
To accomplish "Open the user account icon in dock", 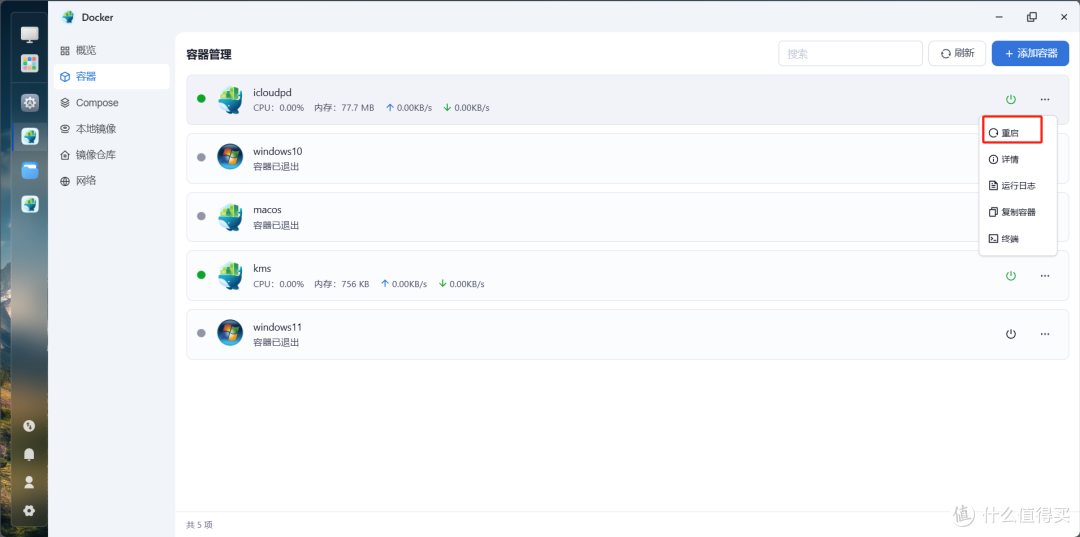I will (29, 482).
